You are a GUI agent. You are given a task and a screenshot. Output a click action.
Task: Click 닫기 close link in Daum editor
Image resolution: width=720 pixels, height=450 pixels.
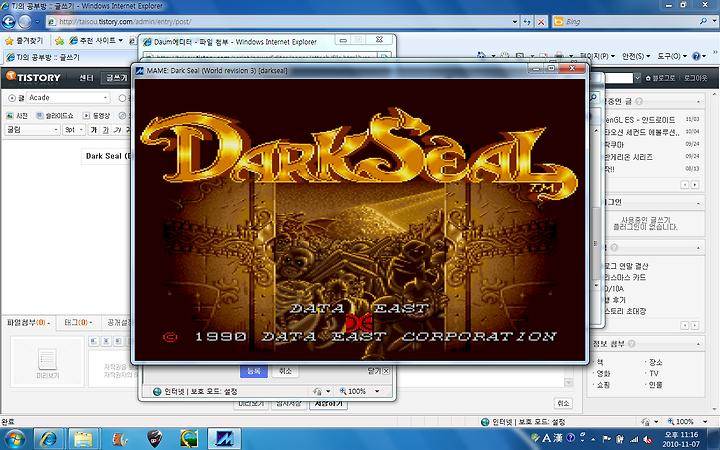pos(378,371)
